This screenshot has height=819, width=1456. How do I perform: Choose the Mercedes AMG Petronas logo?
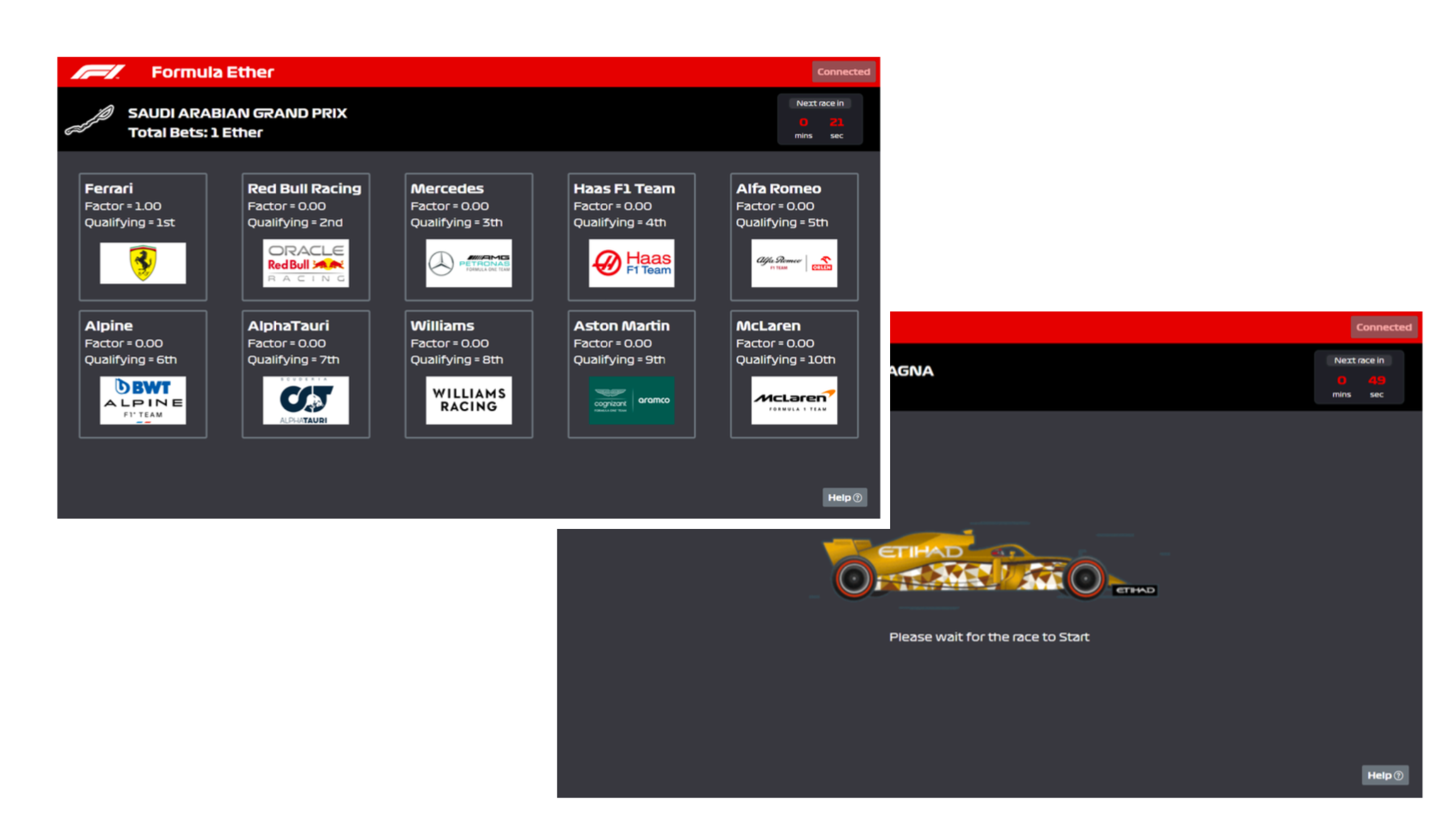pyautogui.click(x=469, y=263)
